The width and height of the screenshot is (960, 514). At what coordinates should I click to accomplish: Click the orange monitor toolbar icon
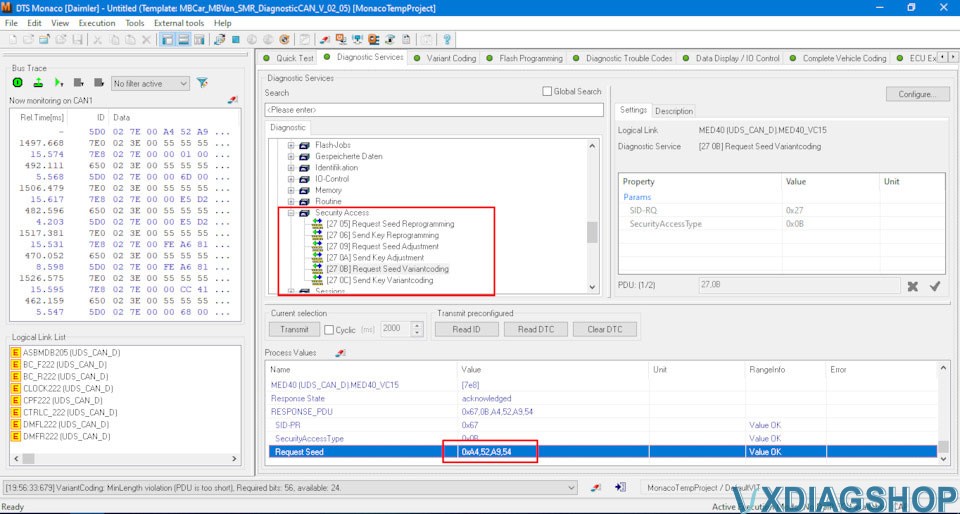point(341,40)
